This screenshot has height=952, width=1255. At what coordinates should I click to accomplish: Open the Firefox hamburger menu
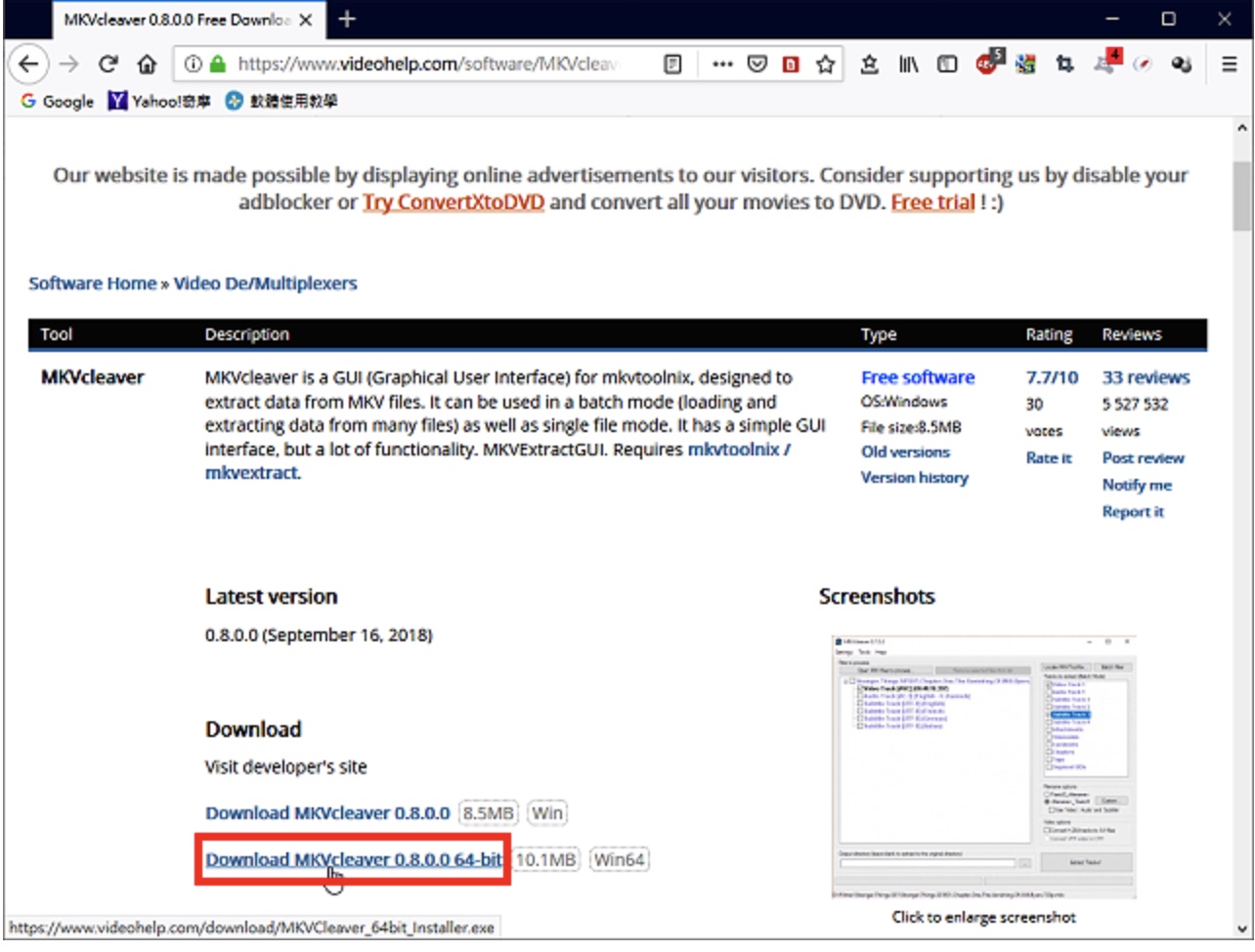point(1230,65)
